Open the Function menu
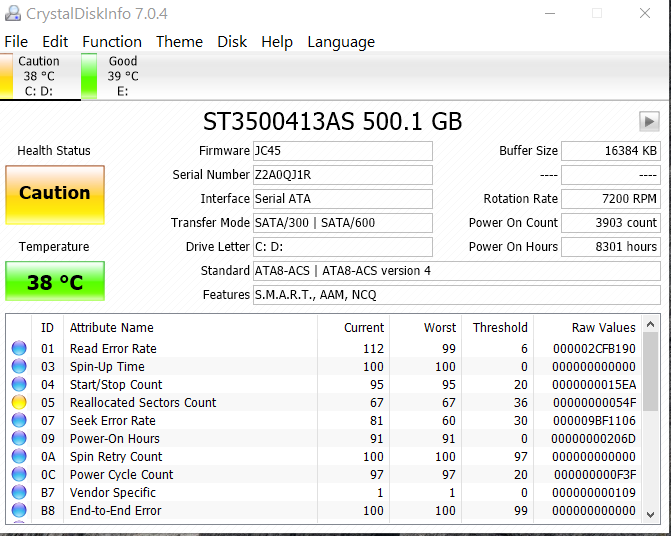The width and height of the screenshot is (671, 536). (112, 42)
